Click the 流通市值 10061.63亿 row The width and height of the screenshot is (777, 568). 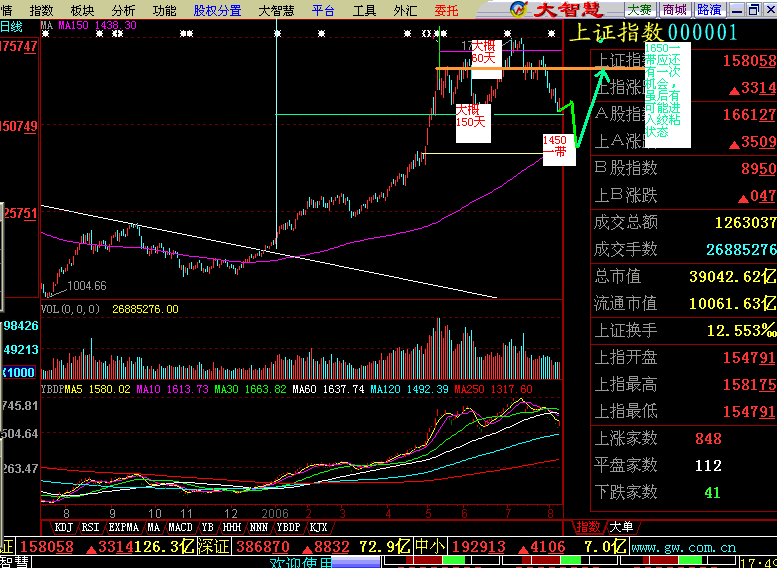684,303
